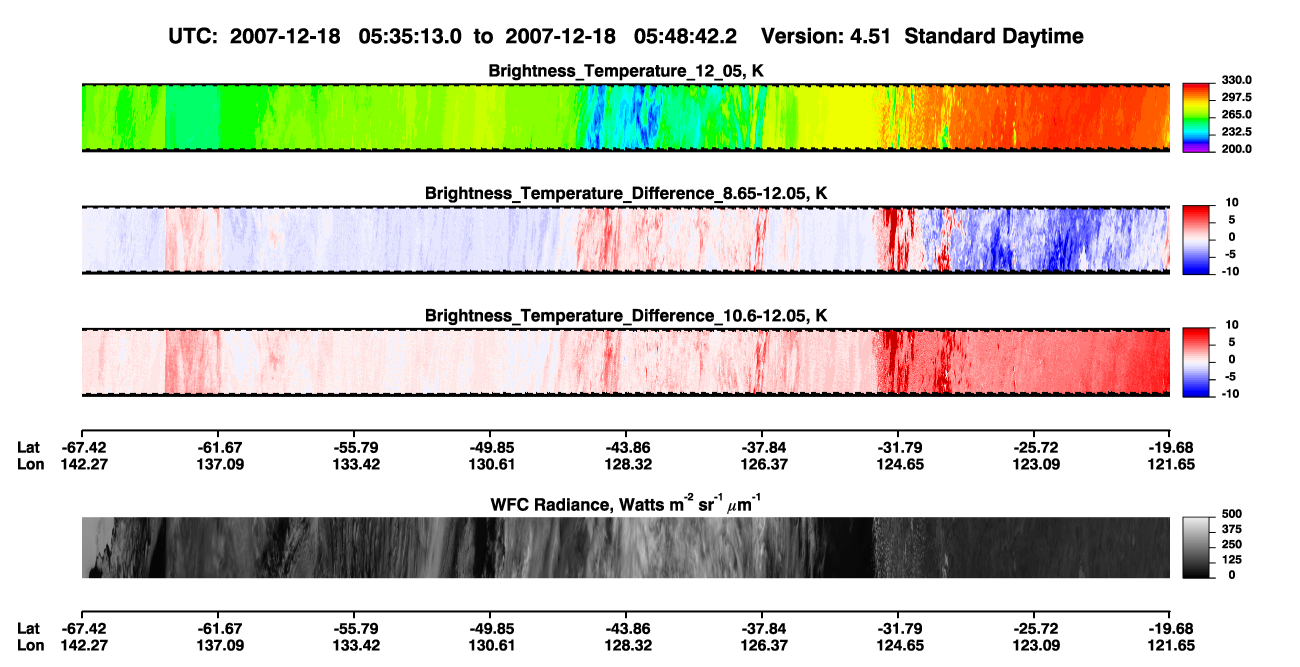Click the '265.0' color bar tick label
Image resolution: width=1300 pixels, height=667 pixels.
pos(1236,115)
